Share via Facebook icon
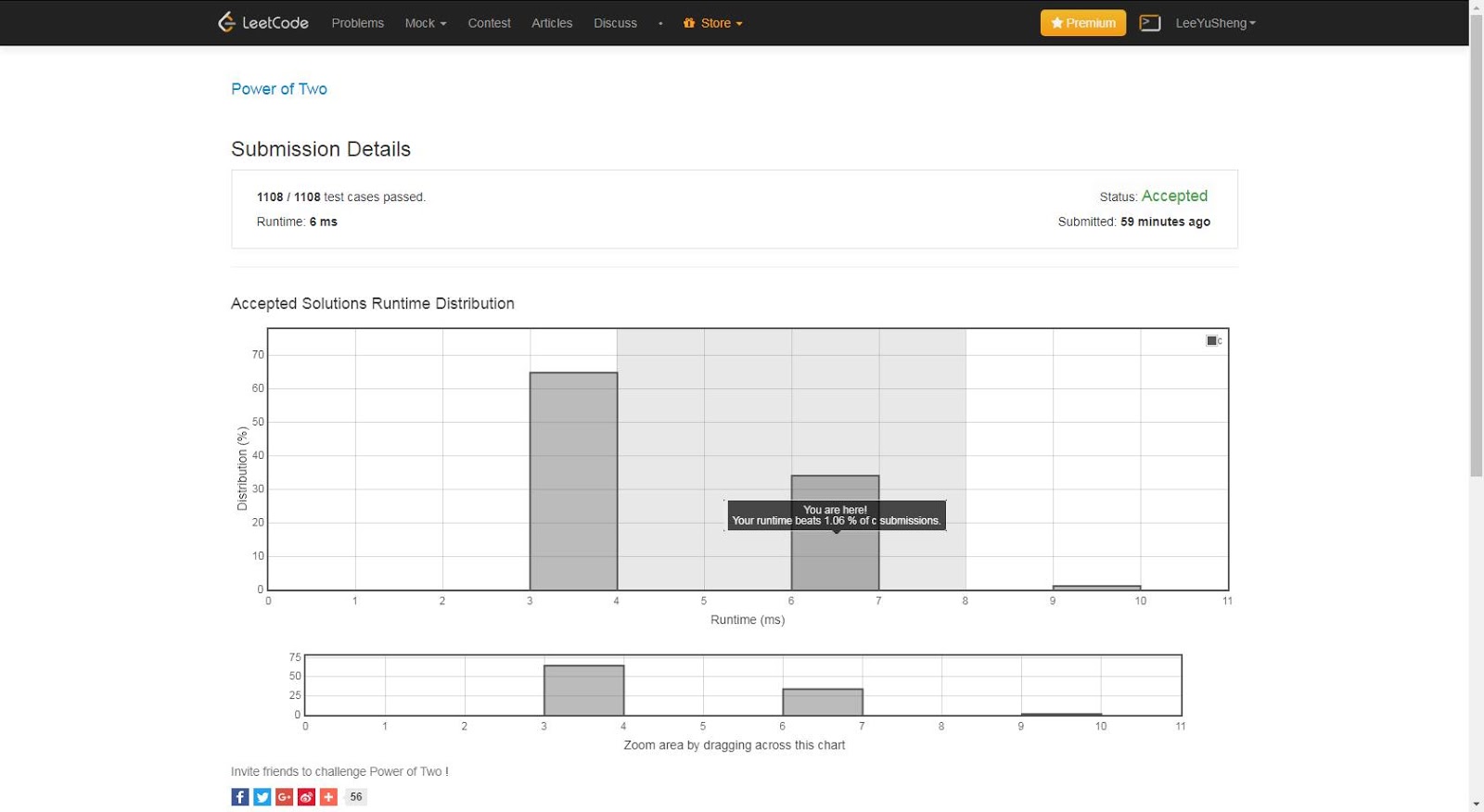This screenshot has width=1484, height=812. pos(240,797)
